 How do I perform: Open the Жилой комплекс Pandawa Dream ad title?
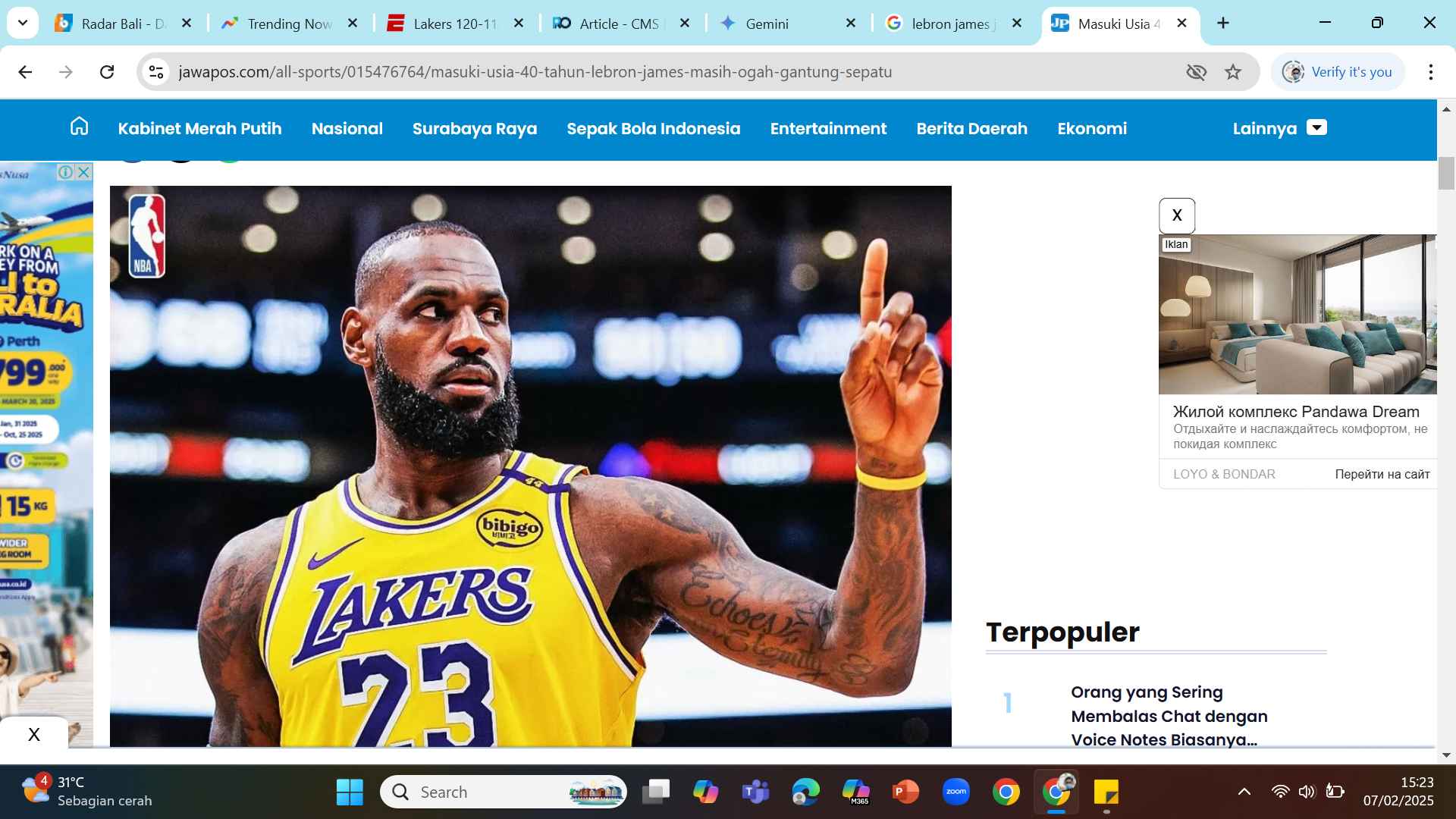pos(1296,412)
